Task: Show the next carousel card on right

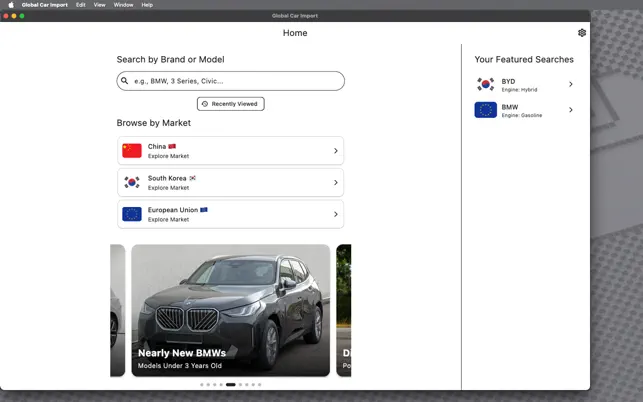Action: pos(344,311)
